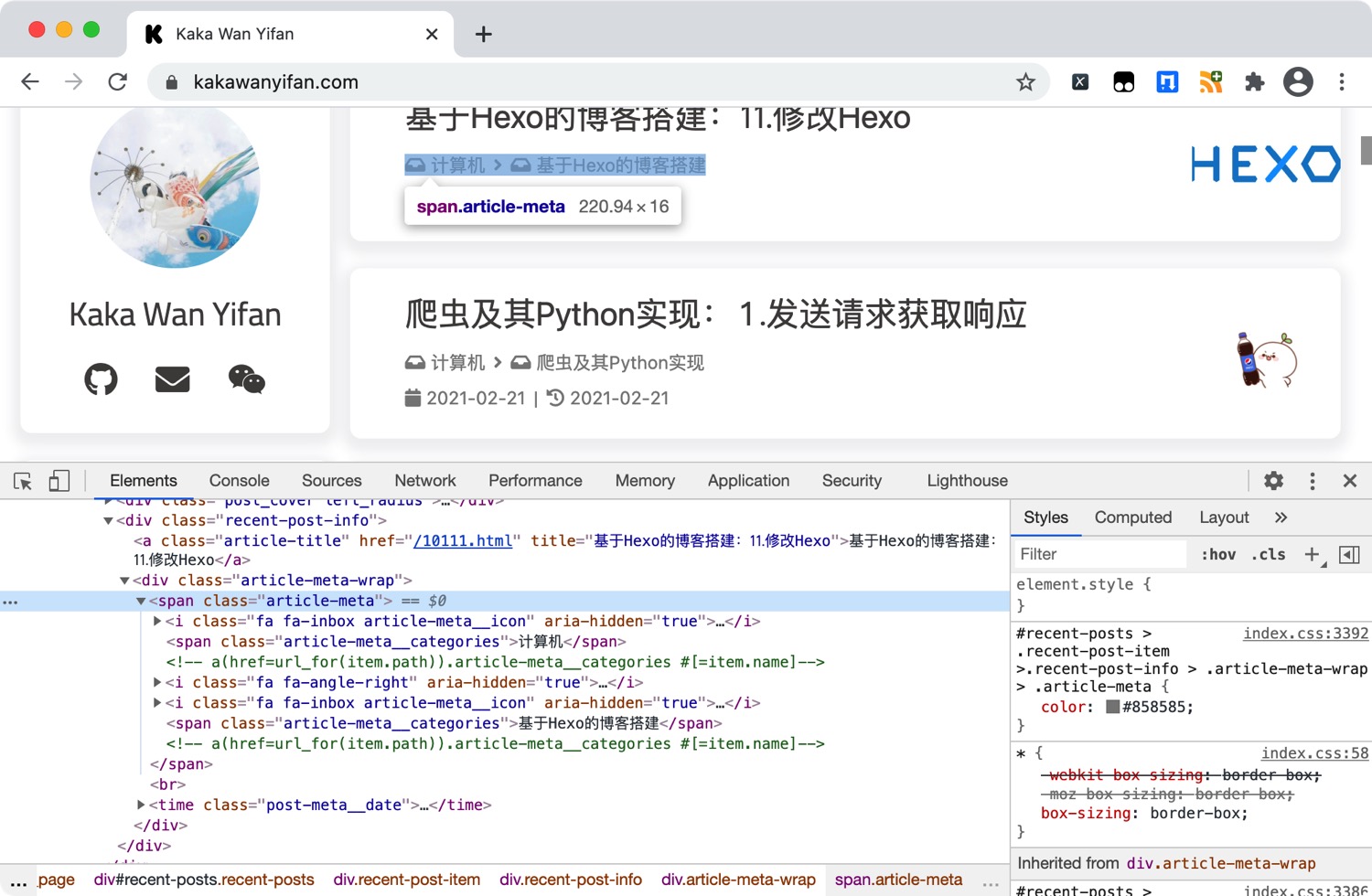Open the GitHub profile icon

point(101,379)
